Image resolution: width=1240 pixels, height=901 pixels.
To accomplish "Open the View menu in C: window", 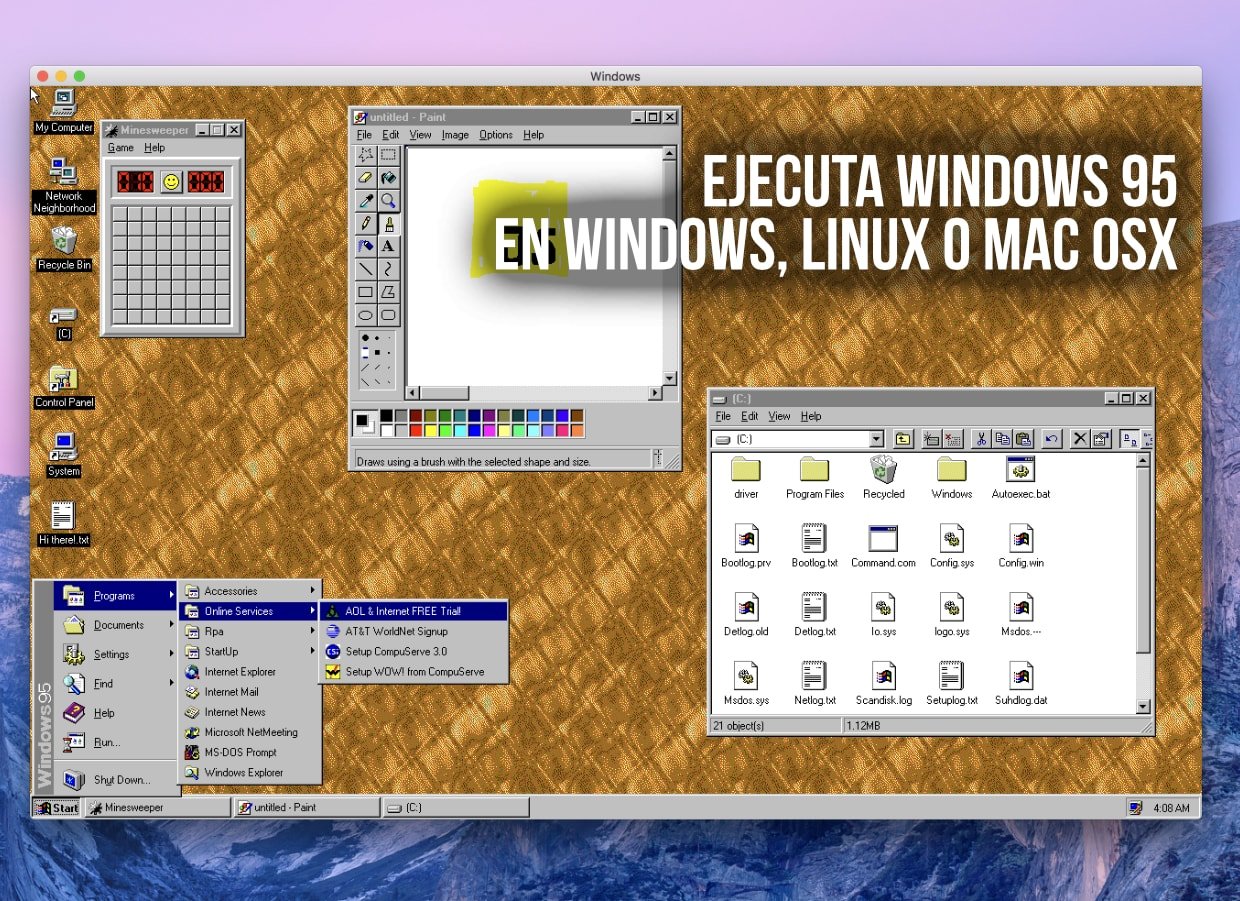I will pos(779,416).
